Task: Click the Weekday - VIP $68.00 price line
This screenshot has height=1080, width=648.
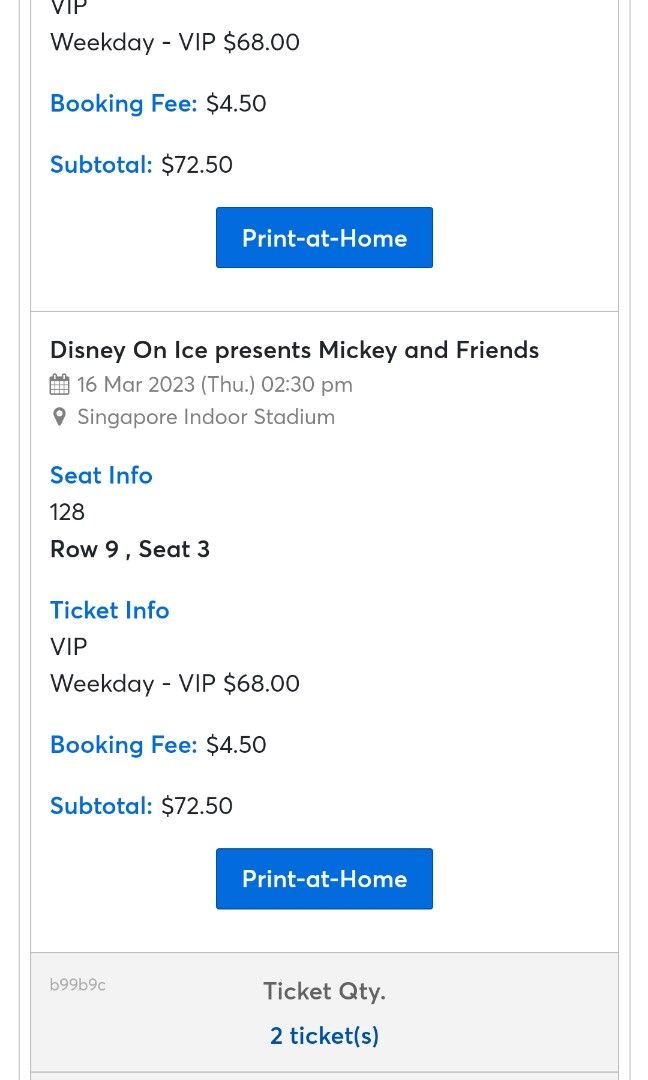Action: coord(175,683)
